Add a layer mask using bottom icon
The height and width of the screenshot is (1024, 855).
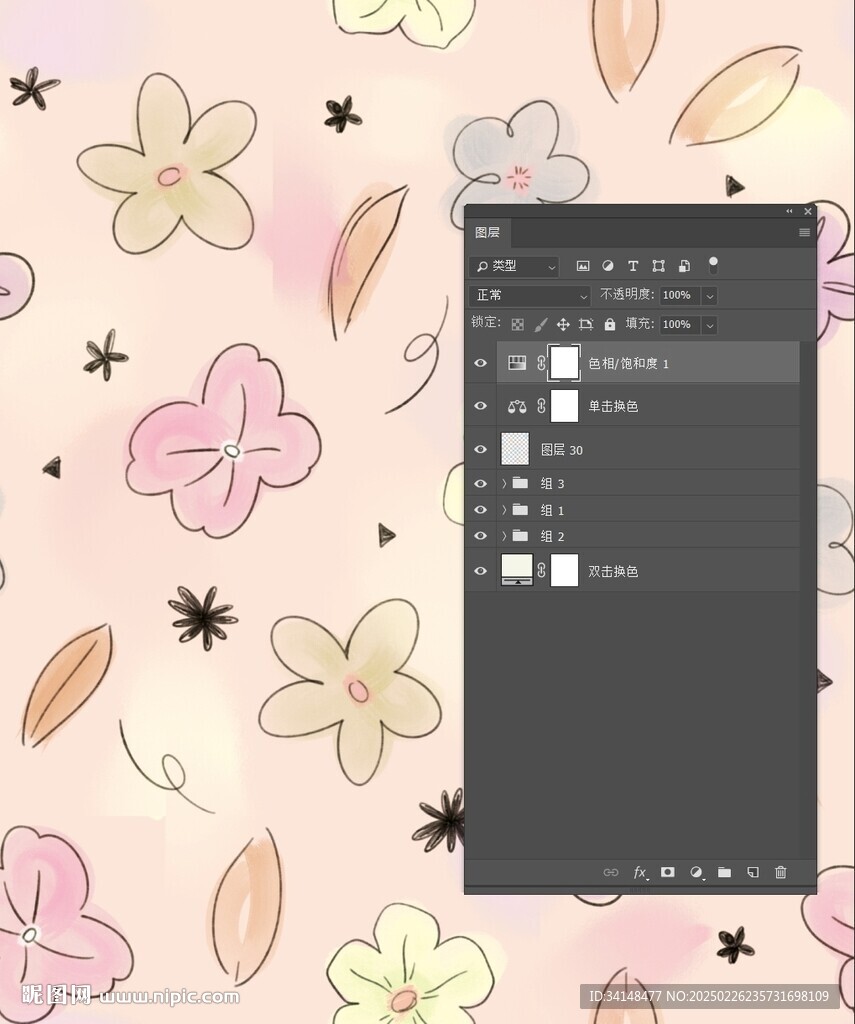point(668,872)
